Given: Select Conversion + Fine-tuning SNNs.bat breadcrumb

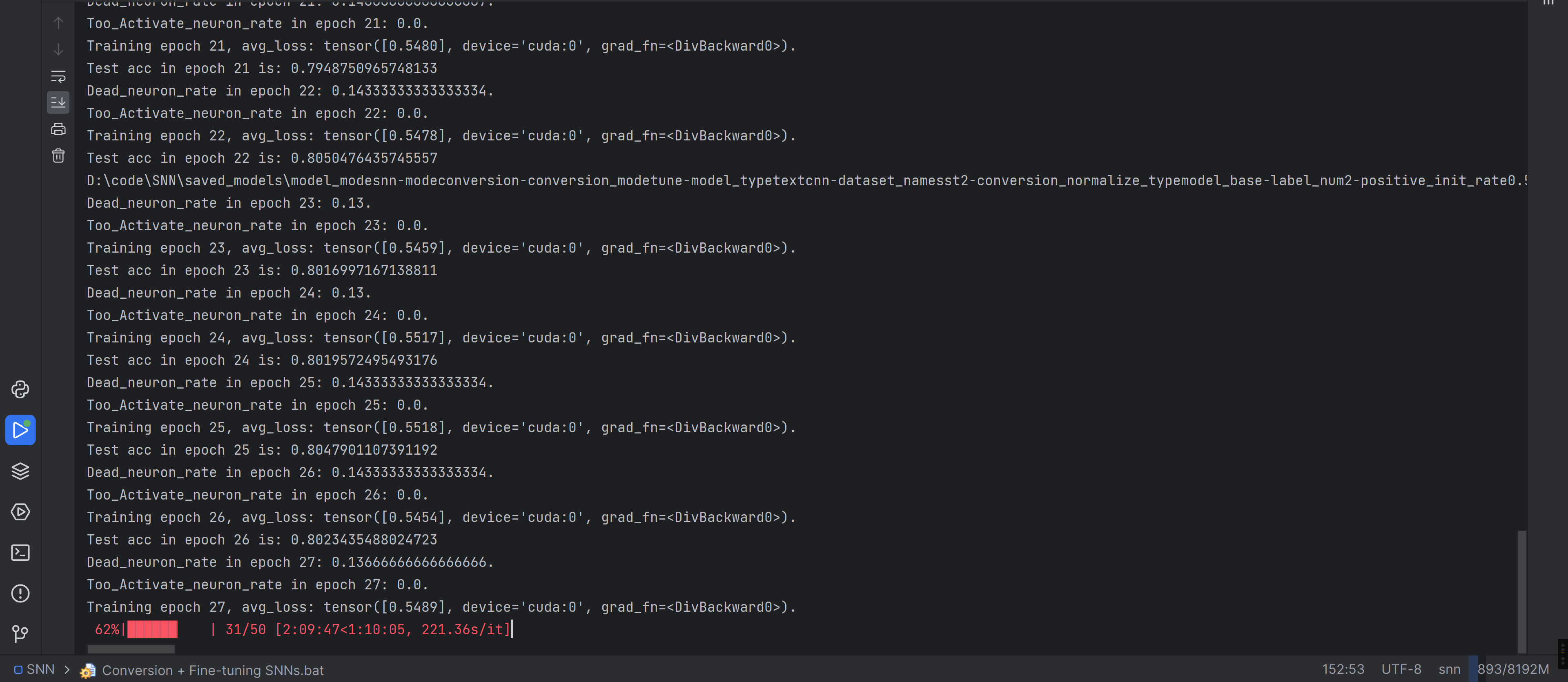Looking at the screenshot, I should click(212, 670).
